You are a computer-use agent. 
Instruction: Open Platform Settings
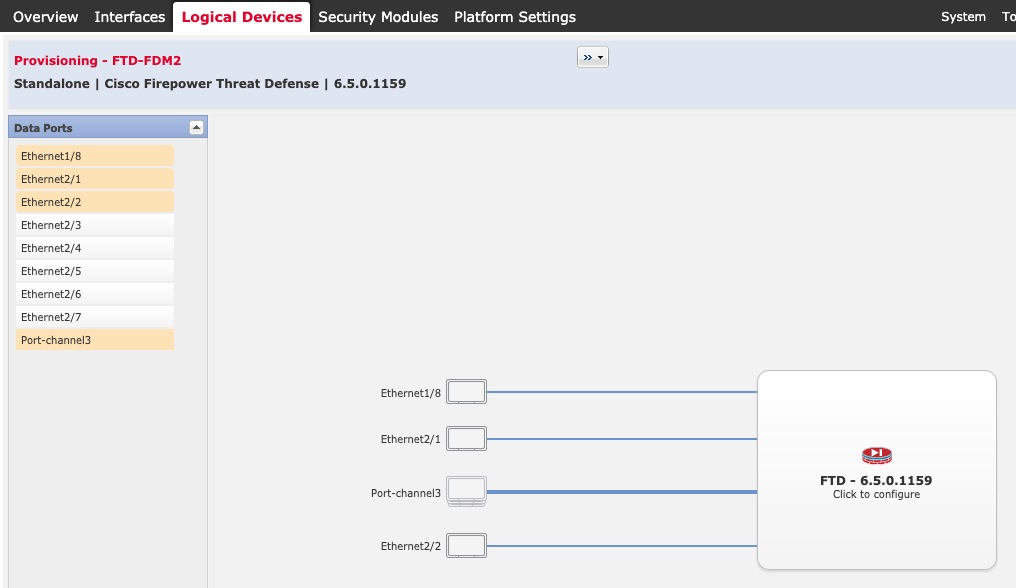click(515, 16)
